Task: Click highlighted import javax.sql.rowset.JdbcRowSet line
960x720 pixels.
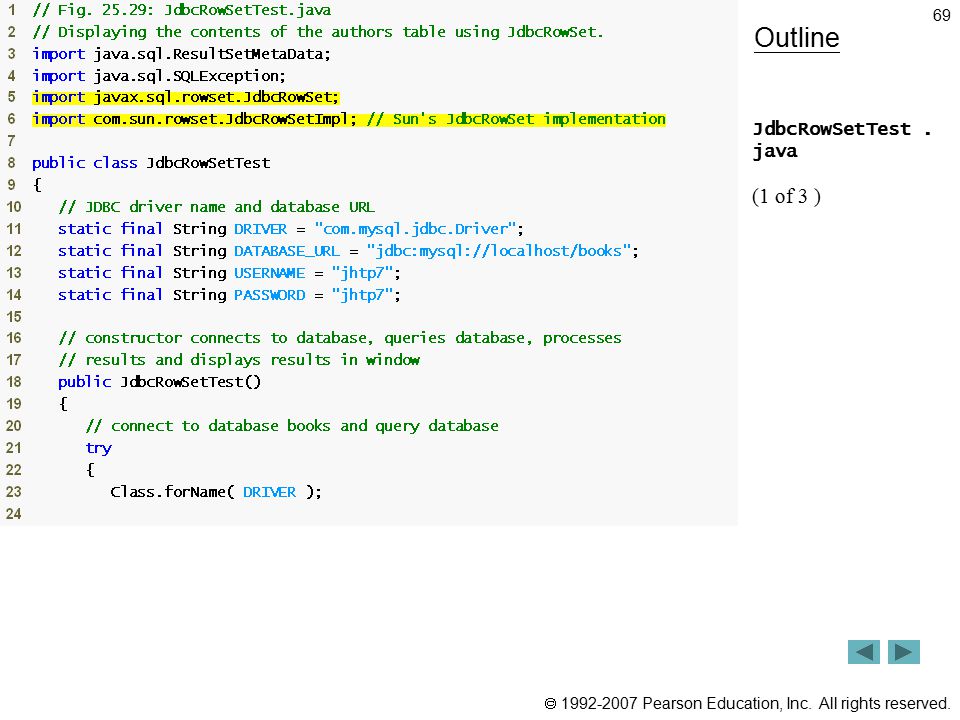Action: 186,97
